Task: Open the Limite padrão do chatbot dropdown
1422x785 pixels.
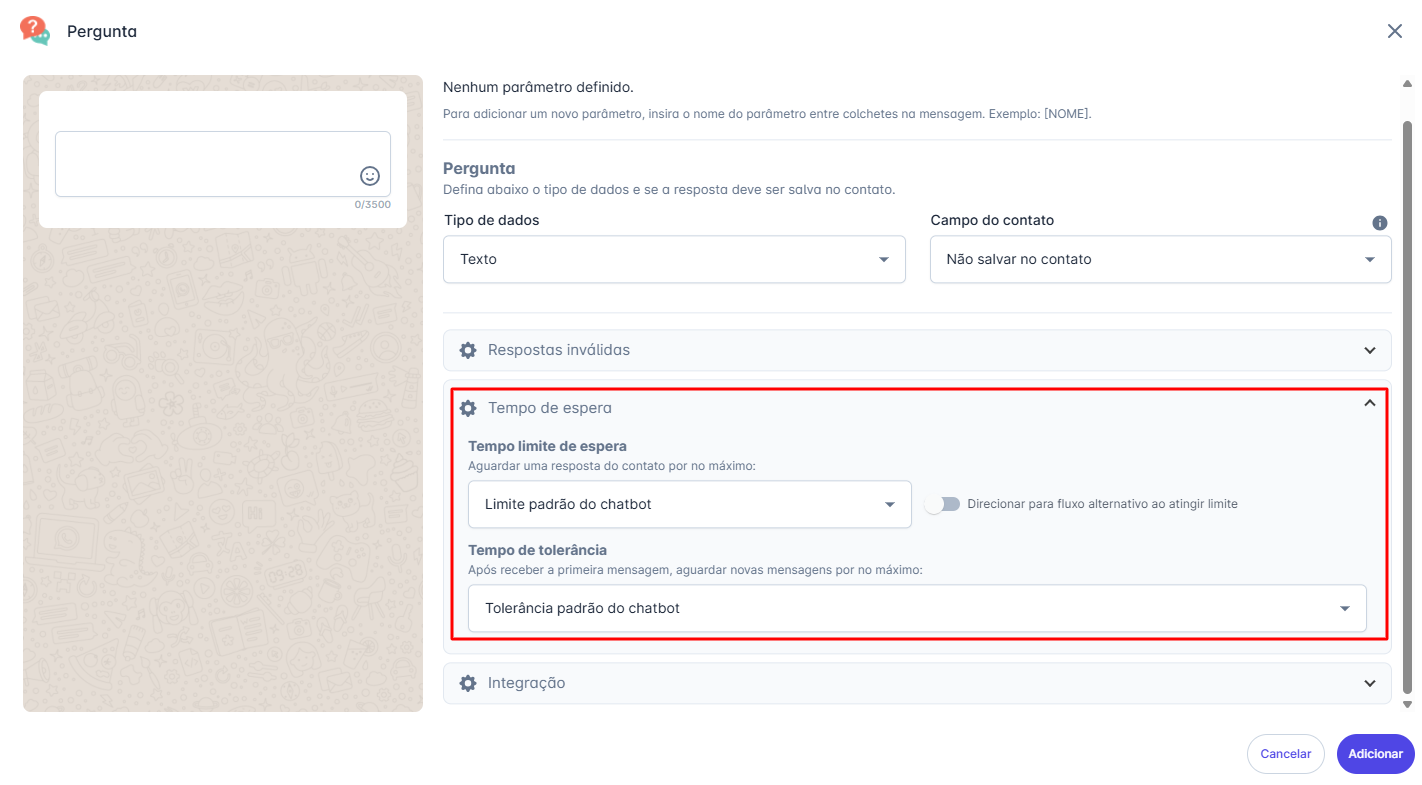Action: [x=689, y=504]
